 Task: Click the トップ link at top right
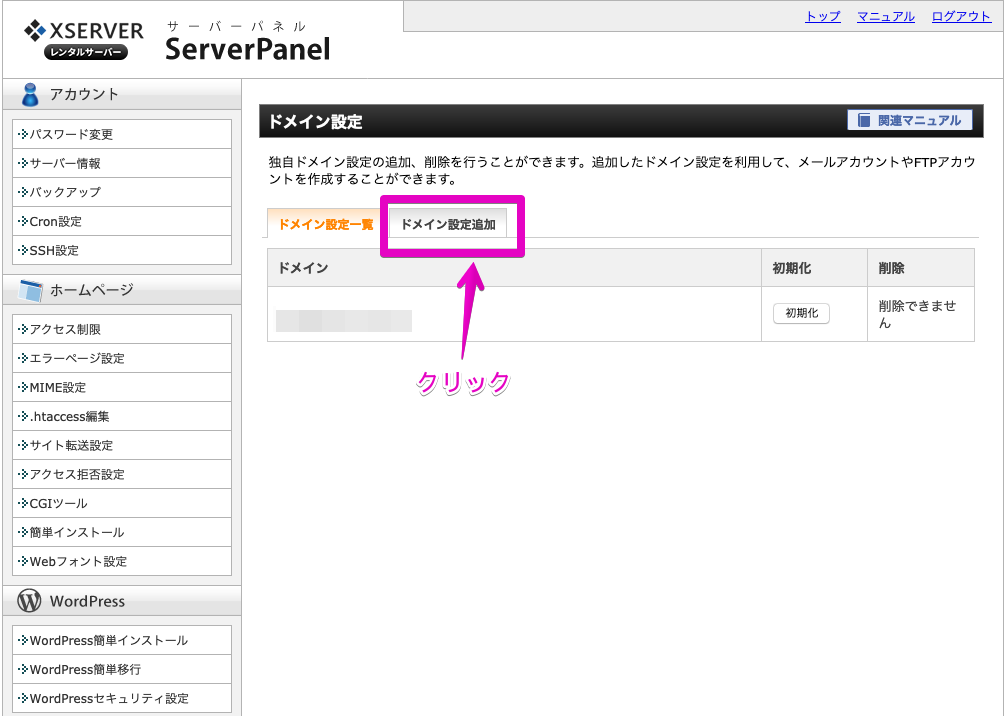pyautogui.click(x=821, y=16)
